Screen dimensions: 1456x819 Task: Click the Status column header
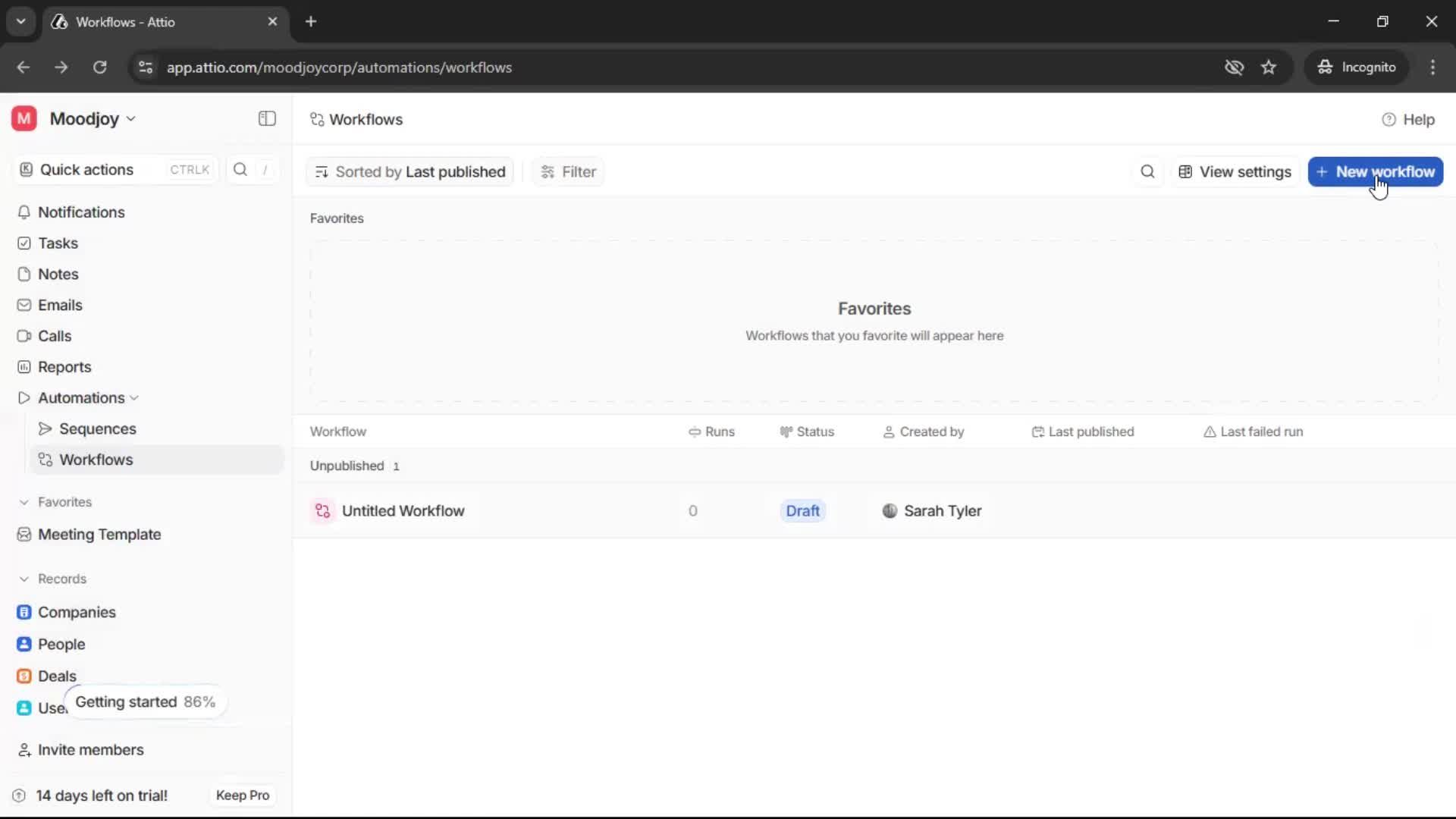click(x=807, y=431)
